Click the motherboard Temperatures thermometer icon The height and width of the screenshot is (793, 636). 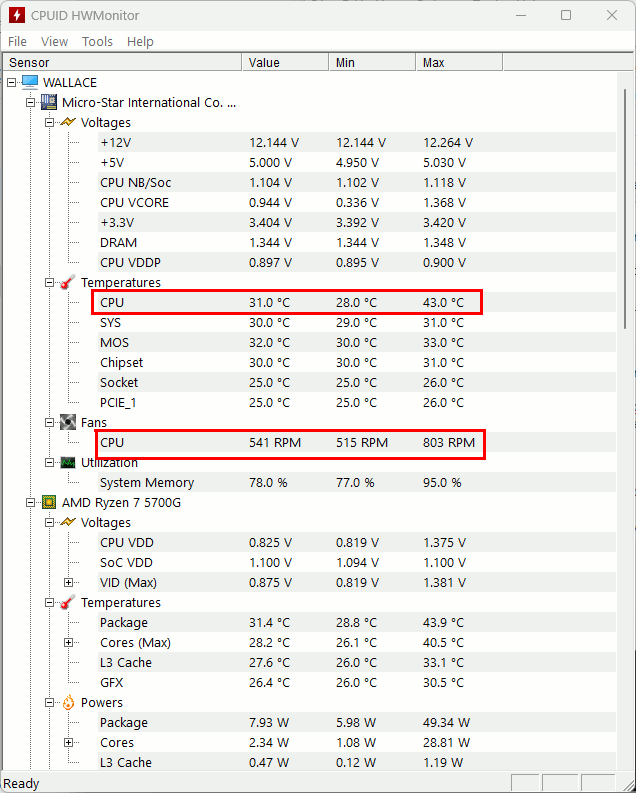tap(68, 282)
